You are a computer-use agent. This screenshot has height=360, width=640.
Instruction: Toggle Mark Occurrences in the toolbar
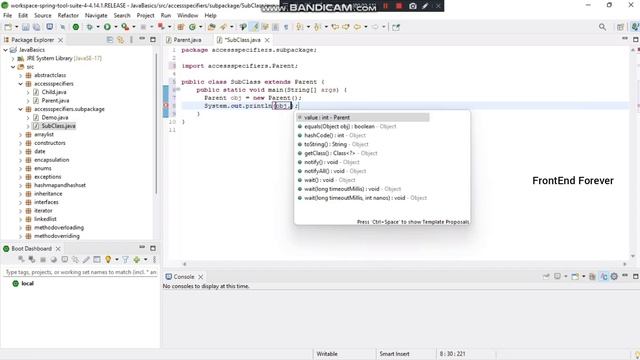254,27
